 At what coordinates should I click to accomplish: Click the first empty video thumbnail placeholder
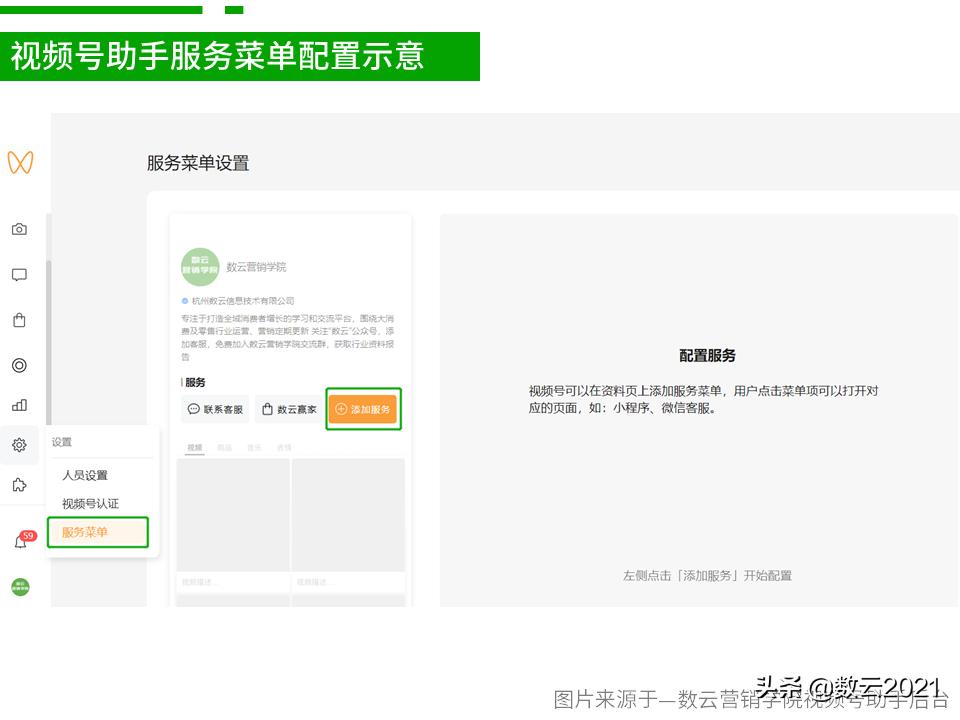[231, 515]
